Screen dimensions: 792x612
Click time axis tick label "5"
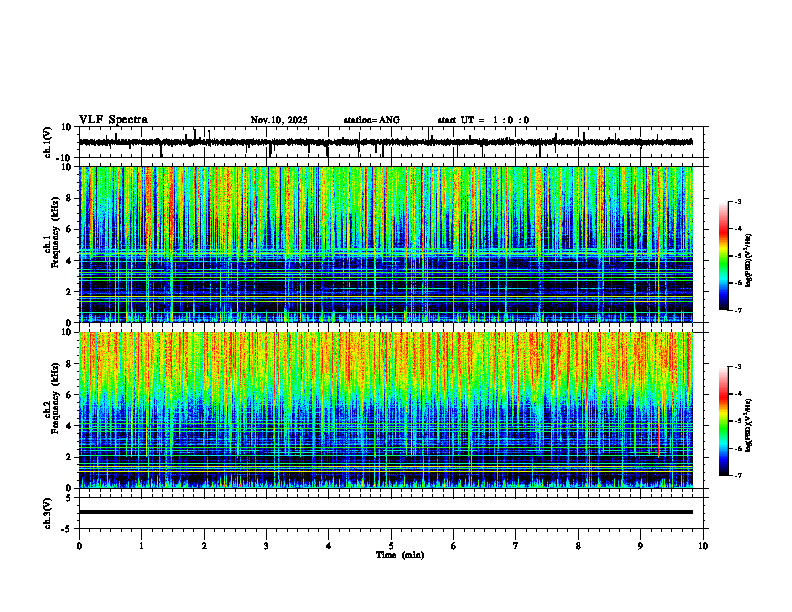point(391,546)
